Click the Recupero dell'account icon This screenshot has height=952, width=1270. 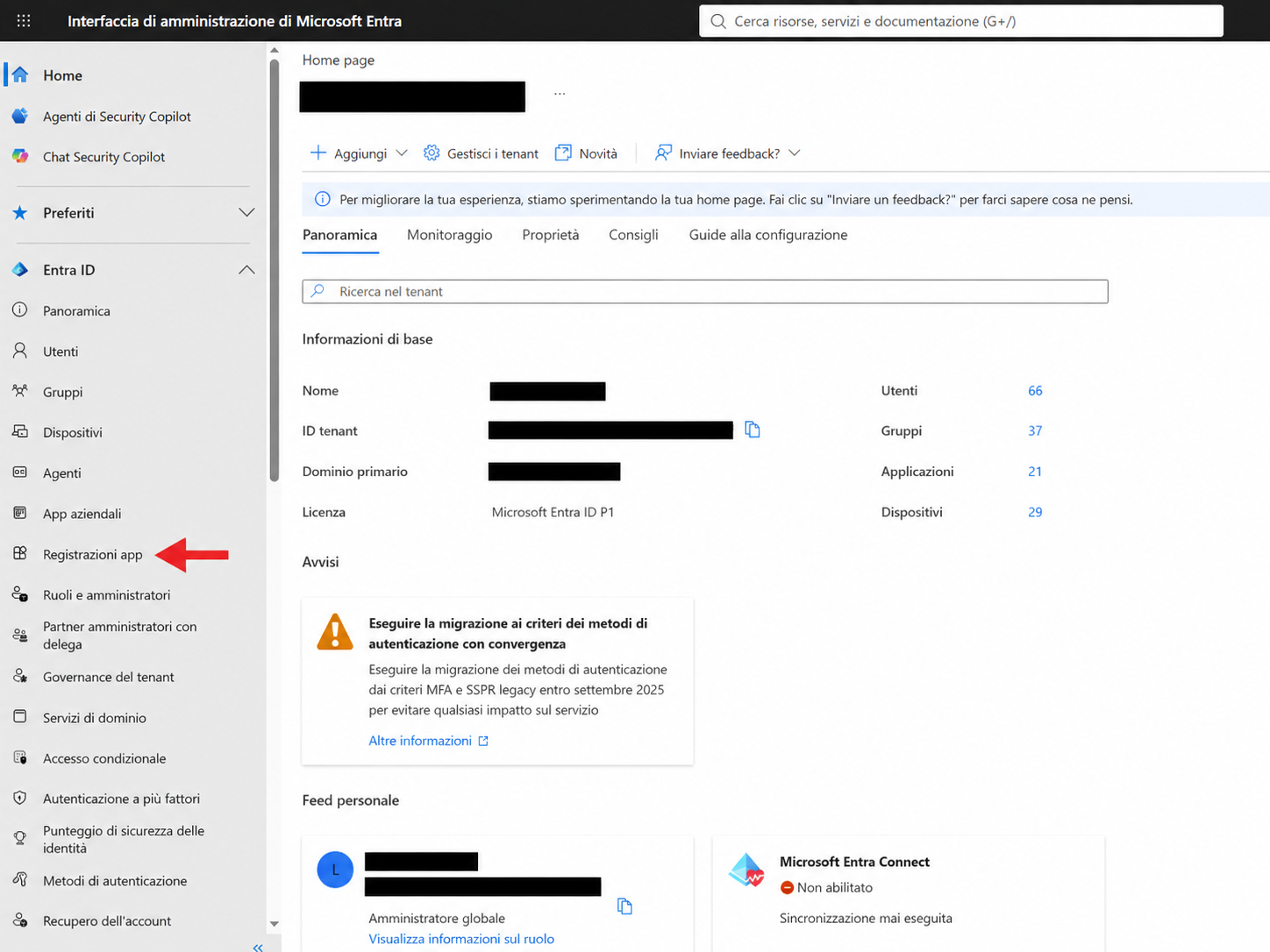pos(20,920)
